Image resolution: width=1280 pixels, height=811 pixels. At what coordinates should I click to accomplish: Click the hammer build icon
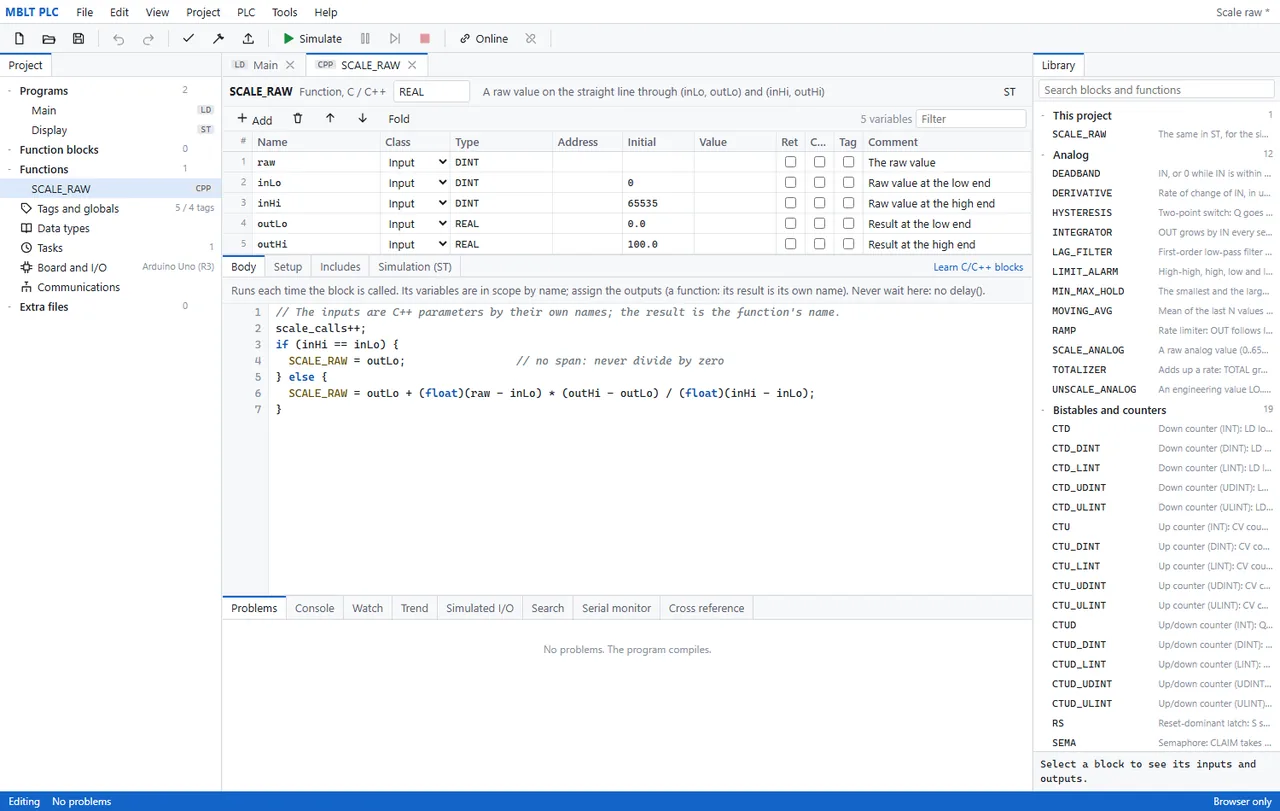tap(218, 39)
